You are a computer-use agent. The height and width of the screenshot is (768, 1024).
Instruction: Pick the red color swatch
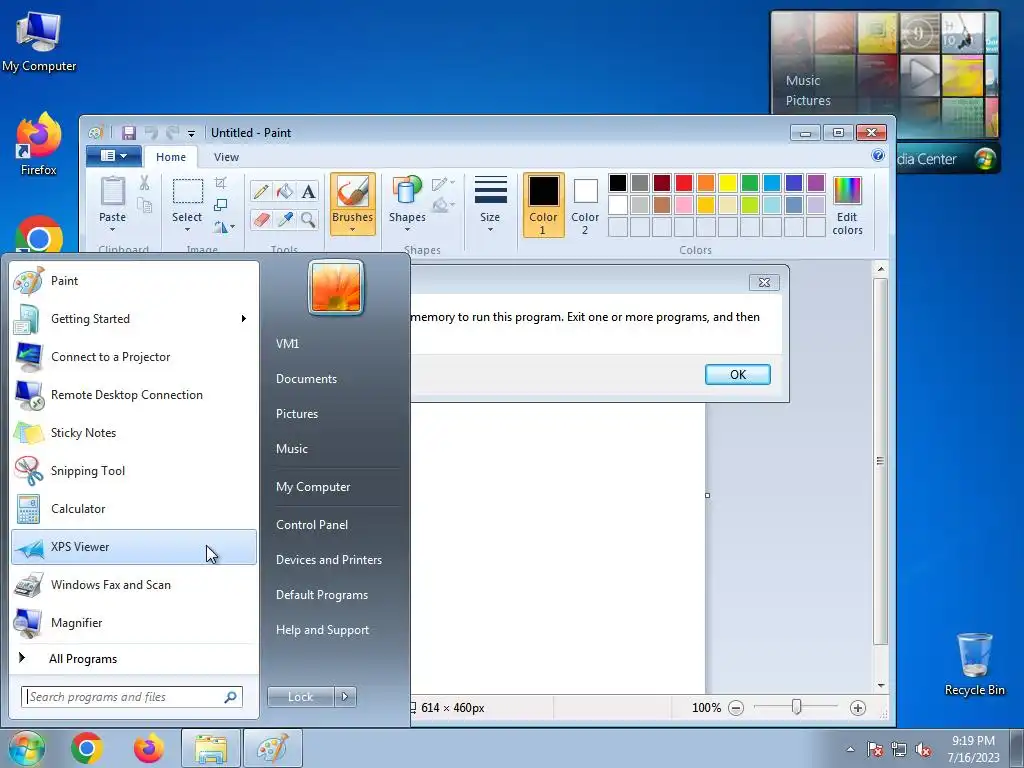tap(684, 183)
